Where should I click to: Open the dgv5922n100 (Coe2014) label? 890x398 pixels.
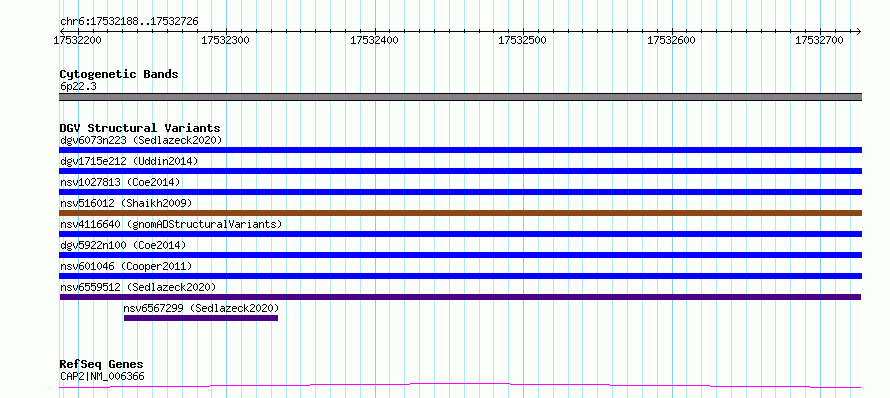123,245
